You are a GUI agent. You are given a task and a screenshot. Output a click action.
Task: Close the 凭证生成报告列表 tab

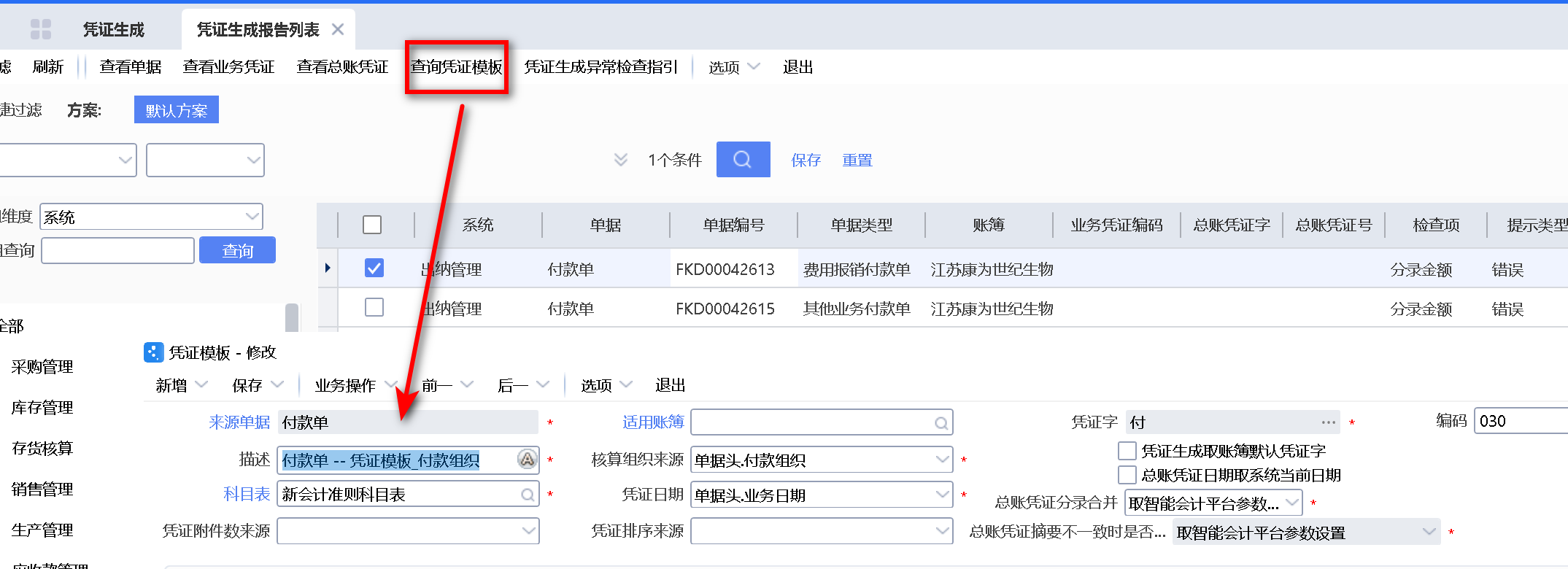pos(338,29)
